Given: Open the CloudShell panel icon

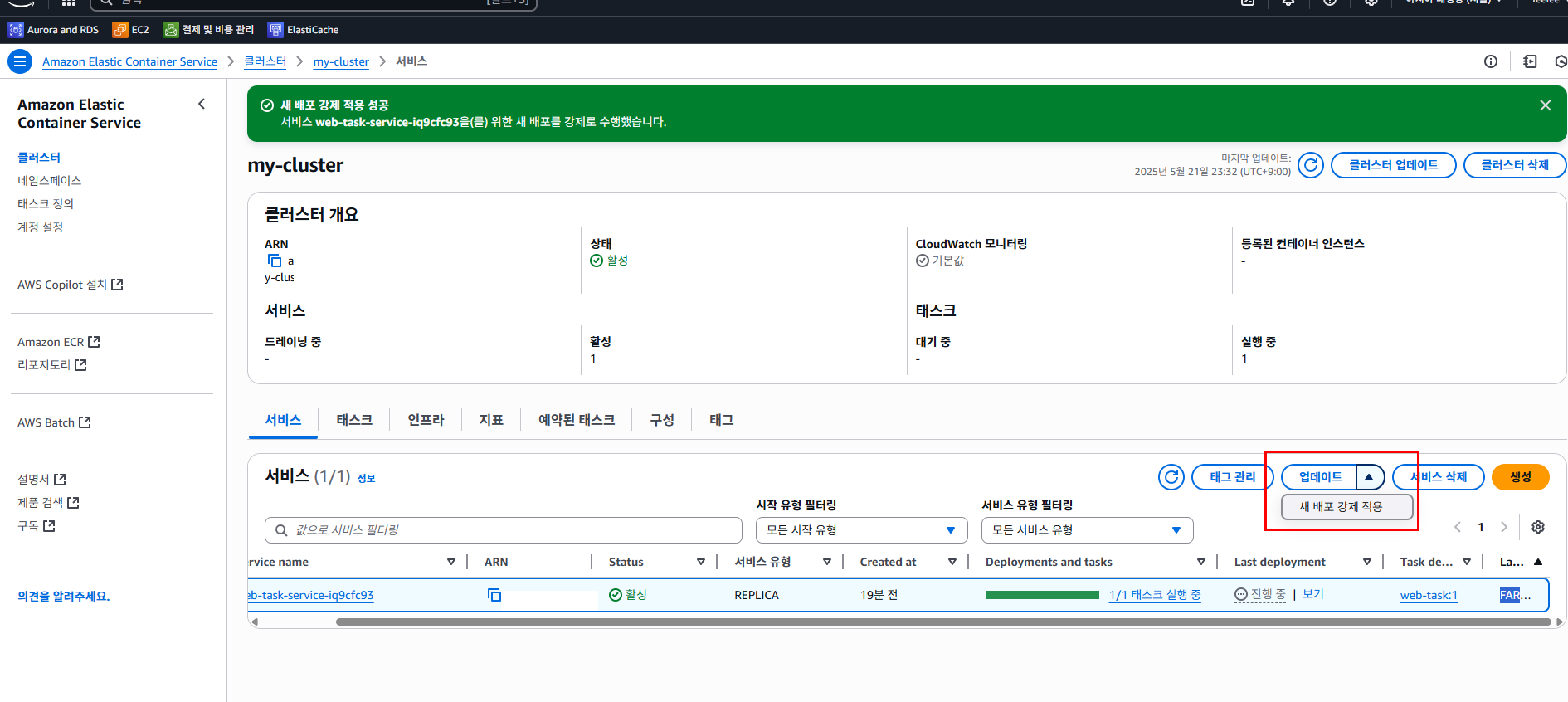Looking at the screenshot, I should [1531, 61].
